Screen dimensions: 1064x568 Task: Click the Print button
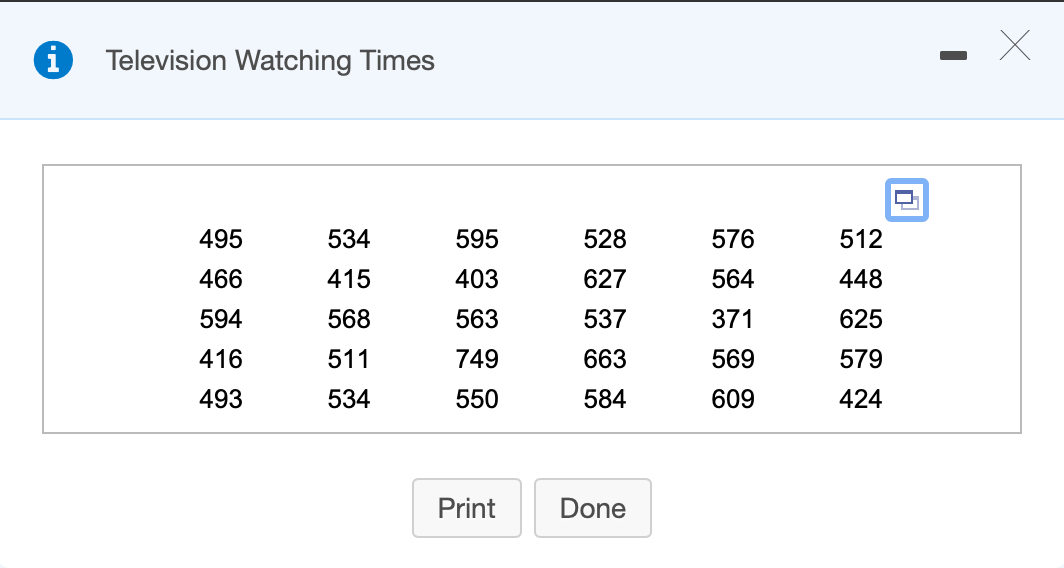(x=467, y=508)
